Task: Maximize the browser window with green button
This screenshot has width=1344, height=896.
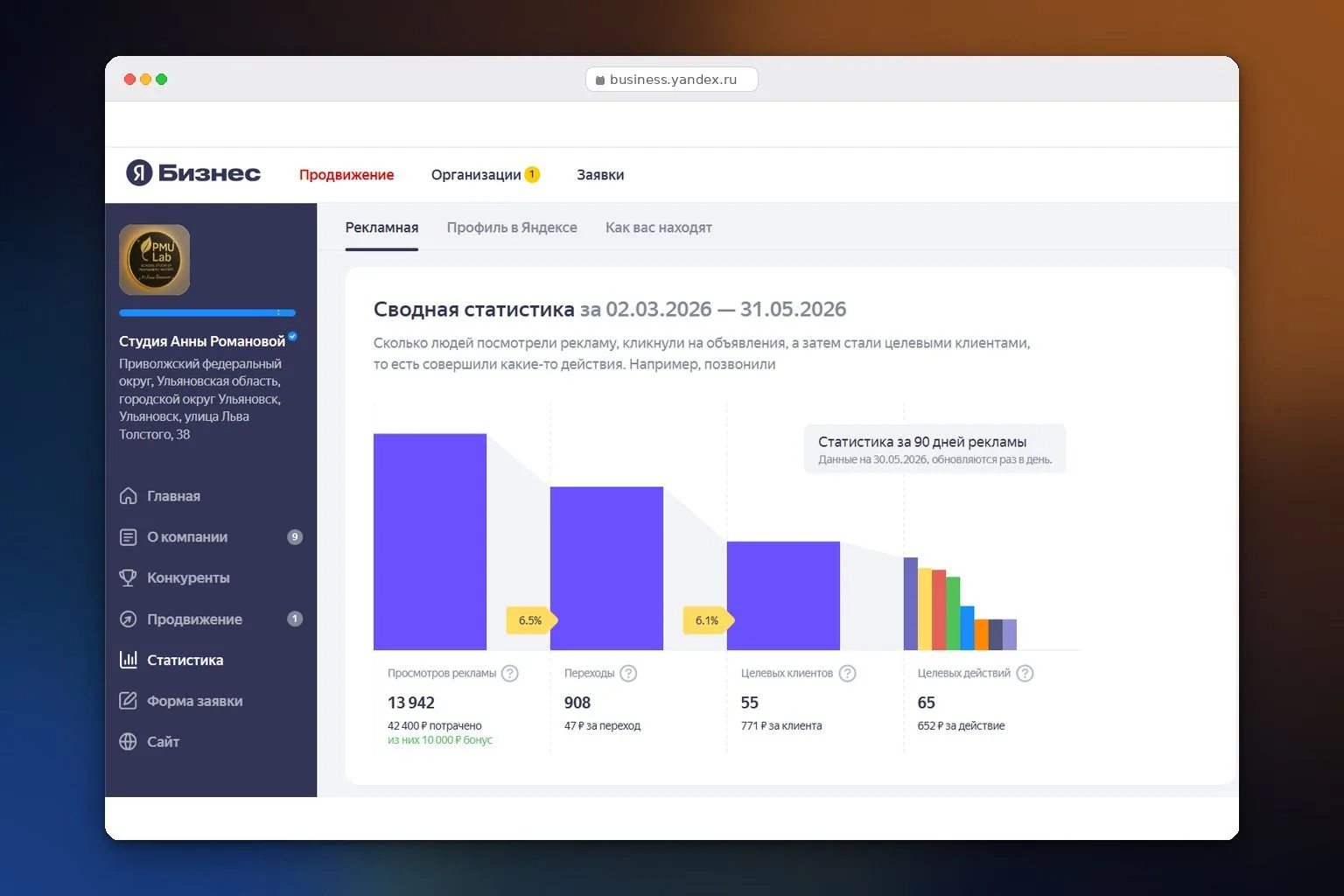Action: (161, 79)
